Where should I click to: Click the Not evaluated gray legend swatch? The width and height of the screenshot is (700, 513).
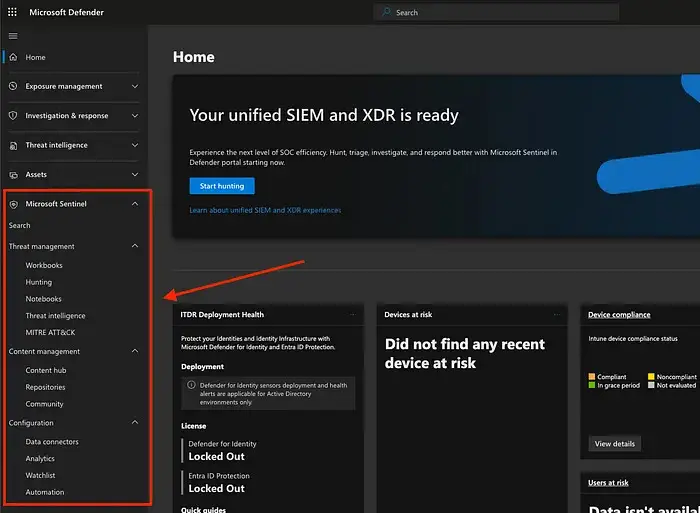coord(651,385)
